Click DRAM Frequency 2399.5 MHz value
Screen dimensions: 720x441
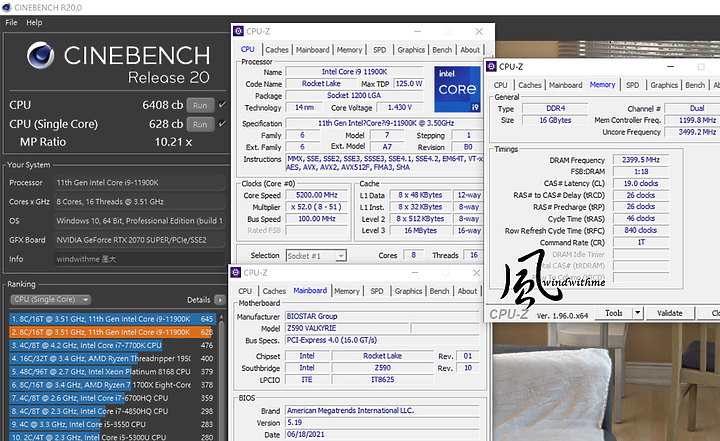click(x=641, y=160)
